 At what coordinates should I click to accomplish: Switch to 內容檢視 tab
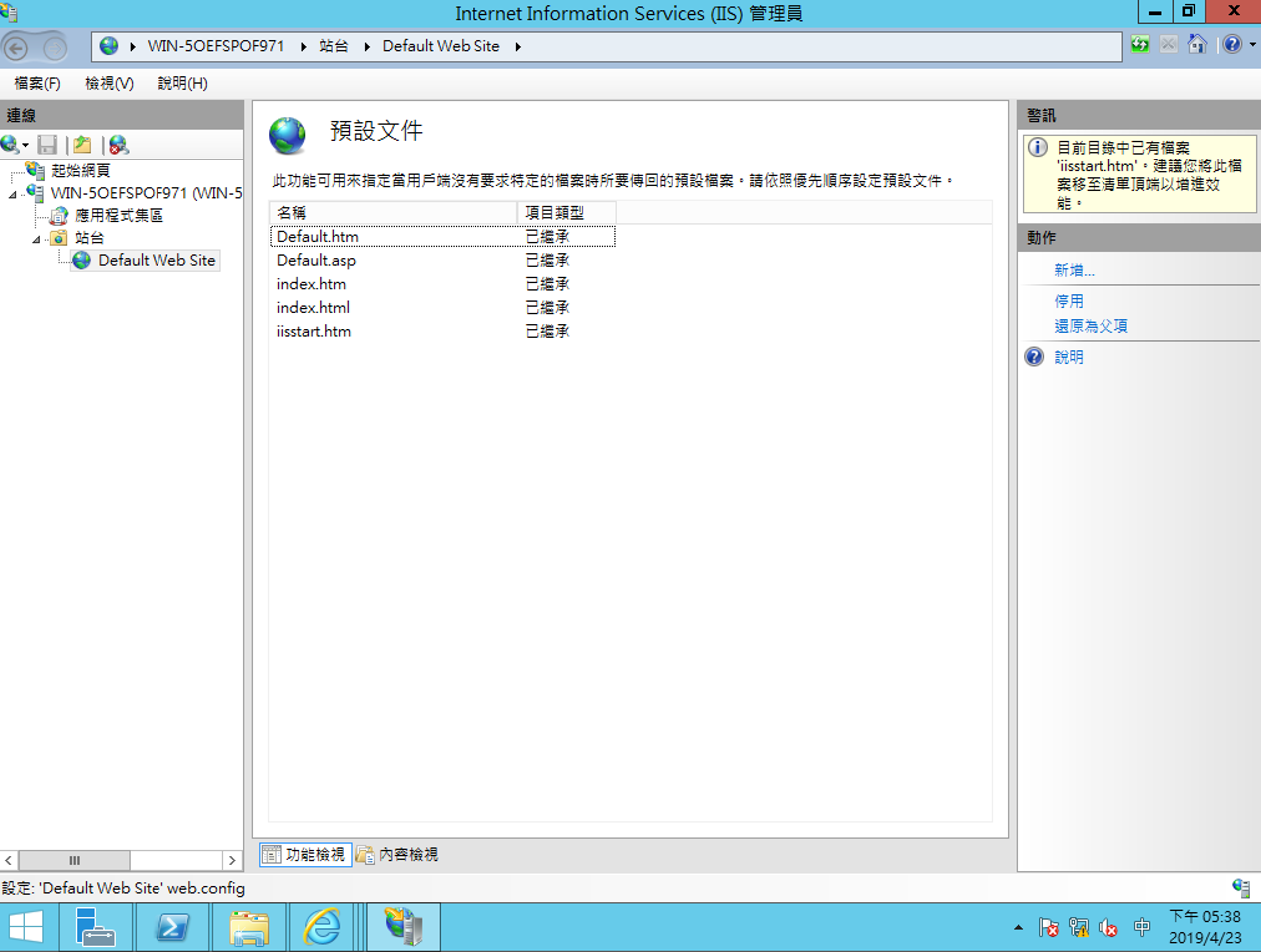point(398,855)
